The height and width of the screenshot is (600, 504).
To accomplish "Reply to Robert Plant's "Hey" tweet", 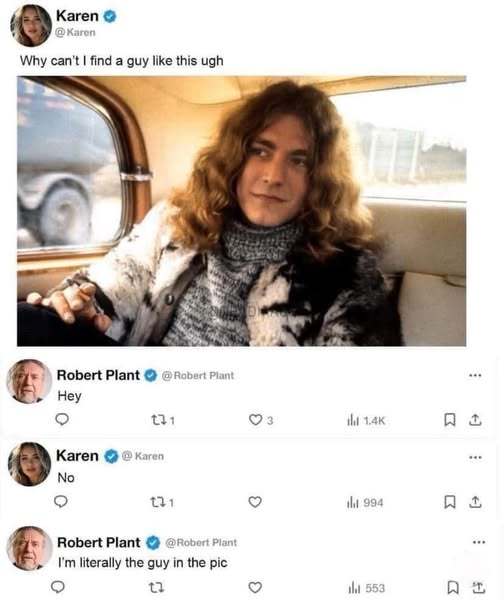I will click(x=62, y=419).
